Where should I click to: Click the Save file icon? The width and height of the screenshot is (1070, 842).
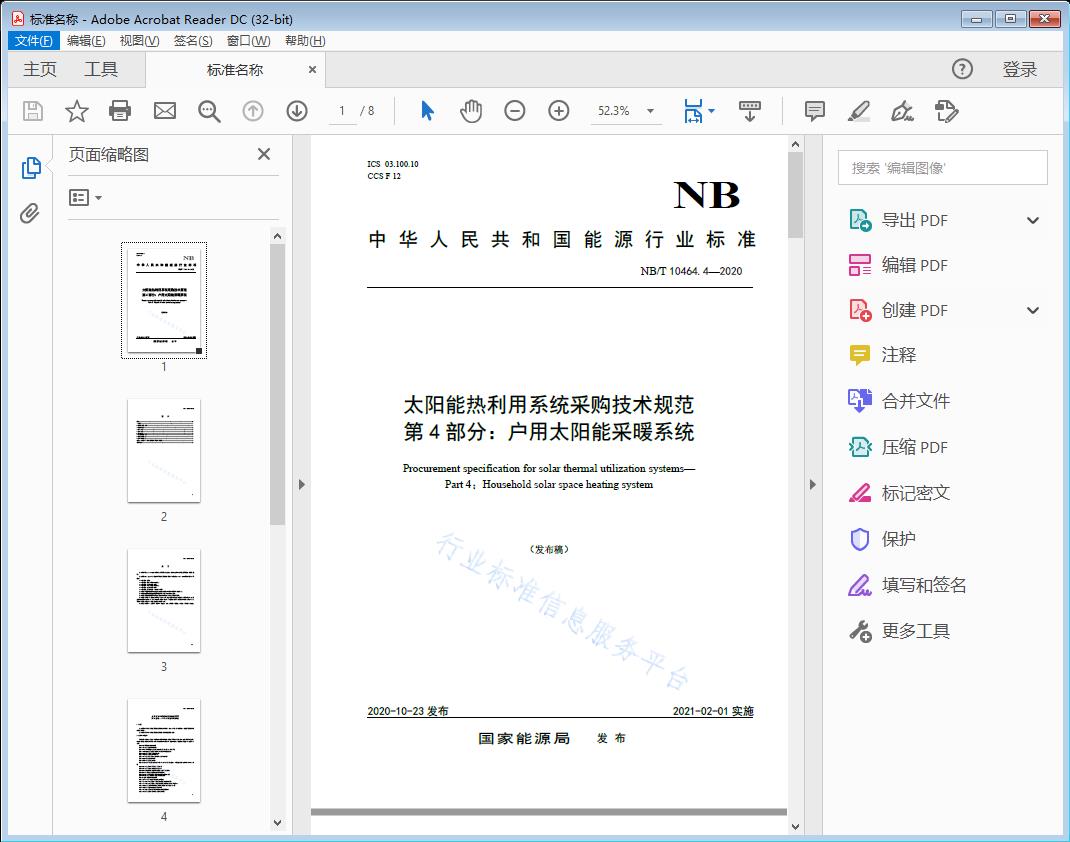pyautogui.click(x=31, y=111)
